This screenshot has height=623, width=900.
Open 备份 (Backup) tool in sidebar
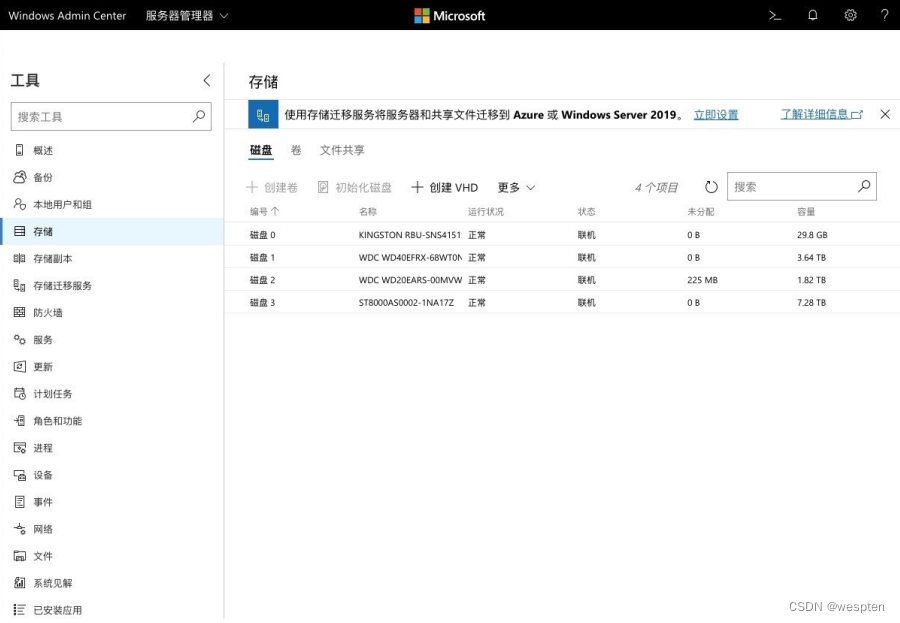42,177
